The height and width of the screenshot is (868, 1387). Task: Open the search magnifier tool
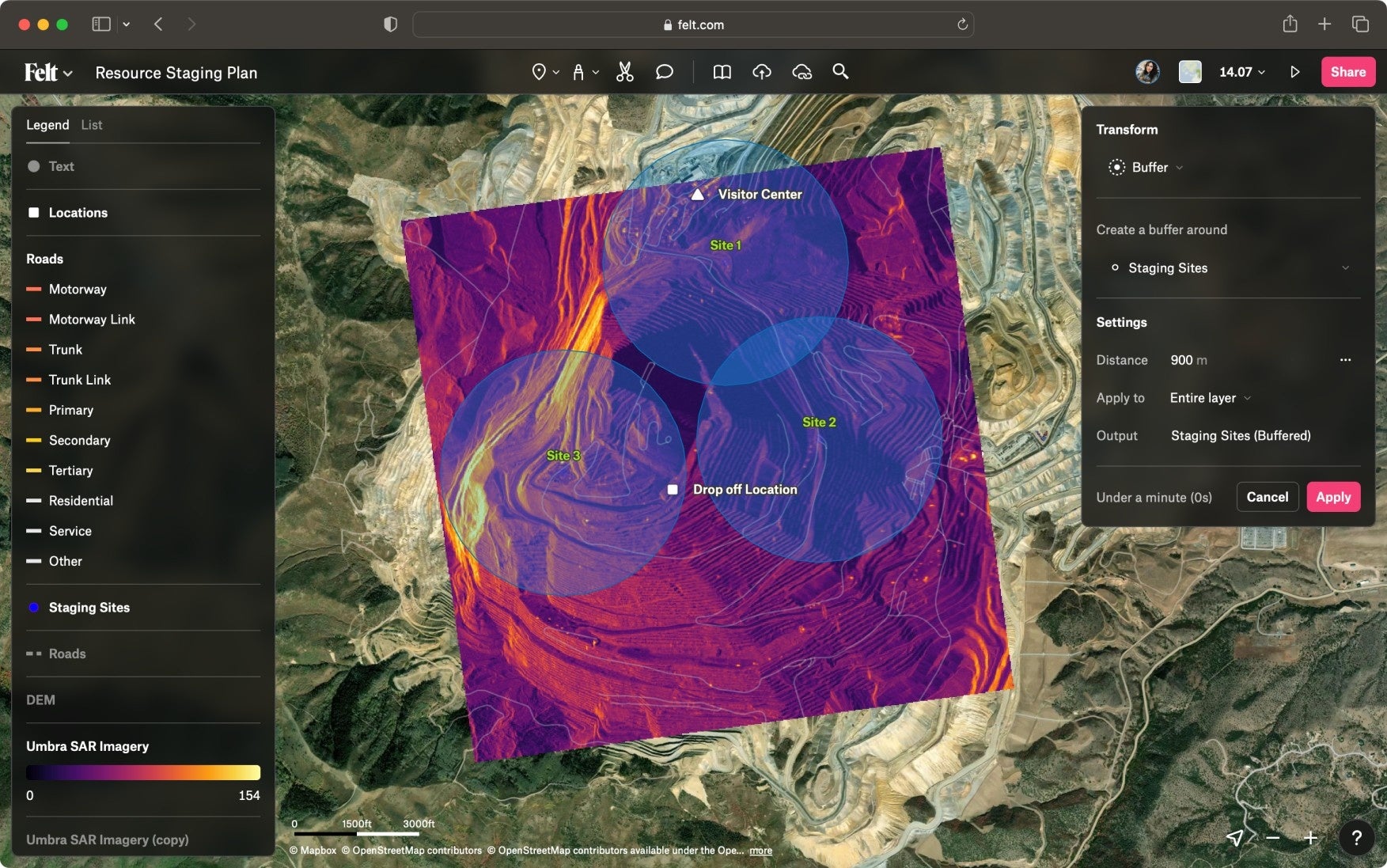tap(840, 72)
